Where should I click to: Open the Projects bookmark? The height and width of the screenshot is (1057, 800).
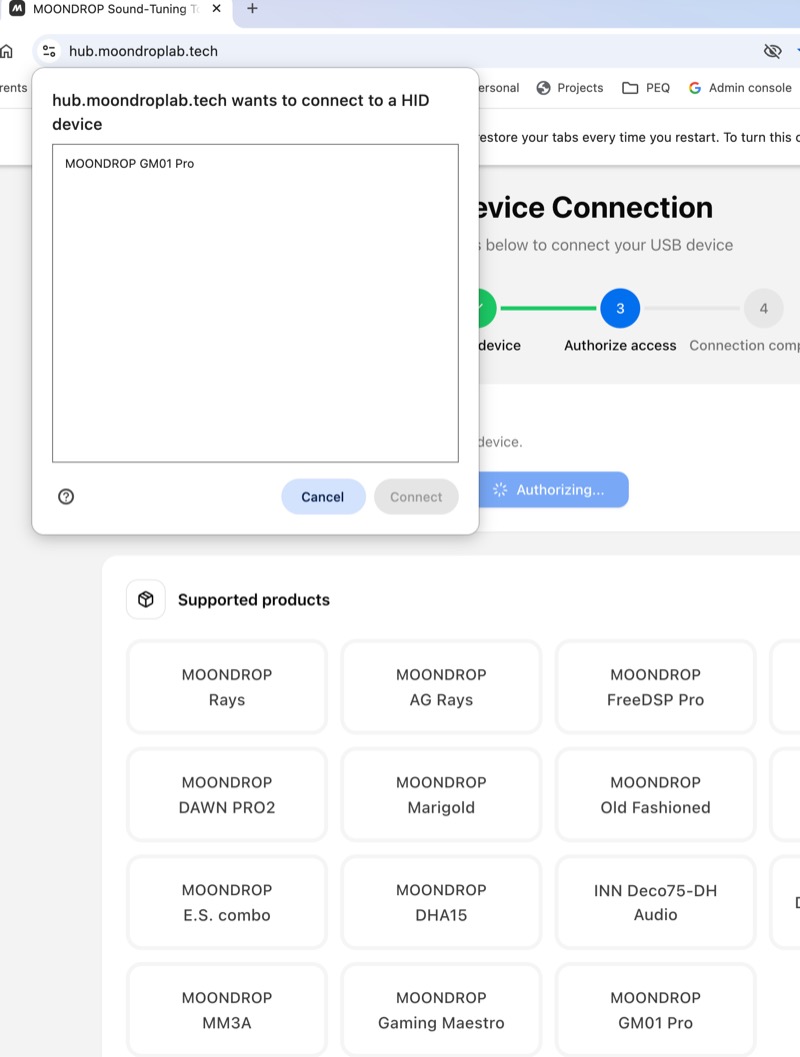coord(570,88)
